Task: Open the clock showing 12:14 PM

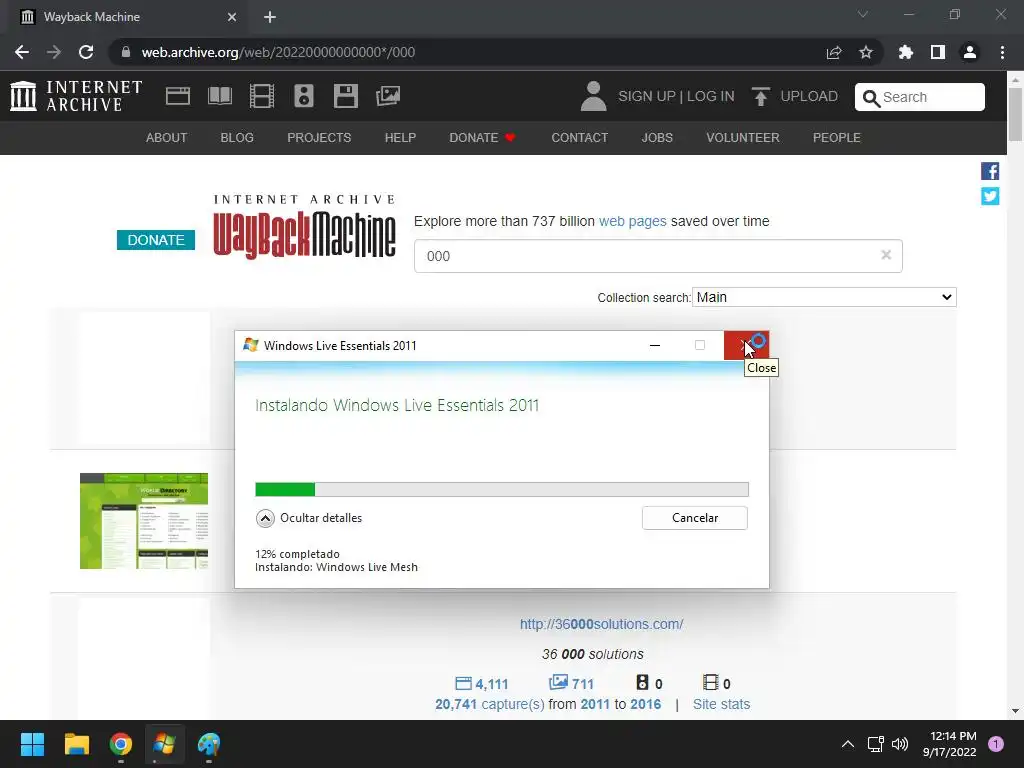Action: [950, 744]
